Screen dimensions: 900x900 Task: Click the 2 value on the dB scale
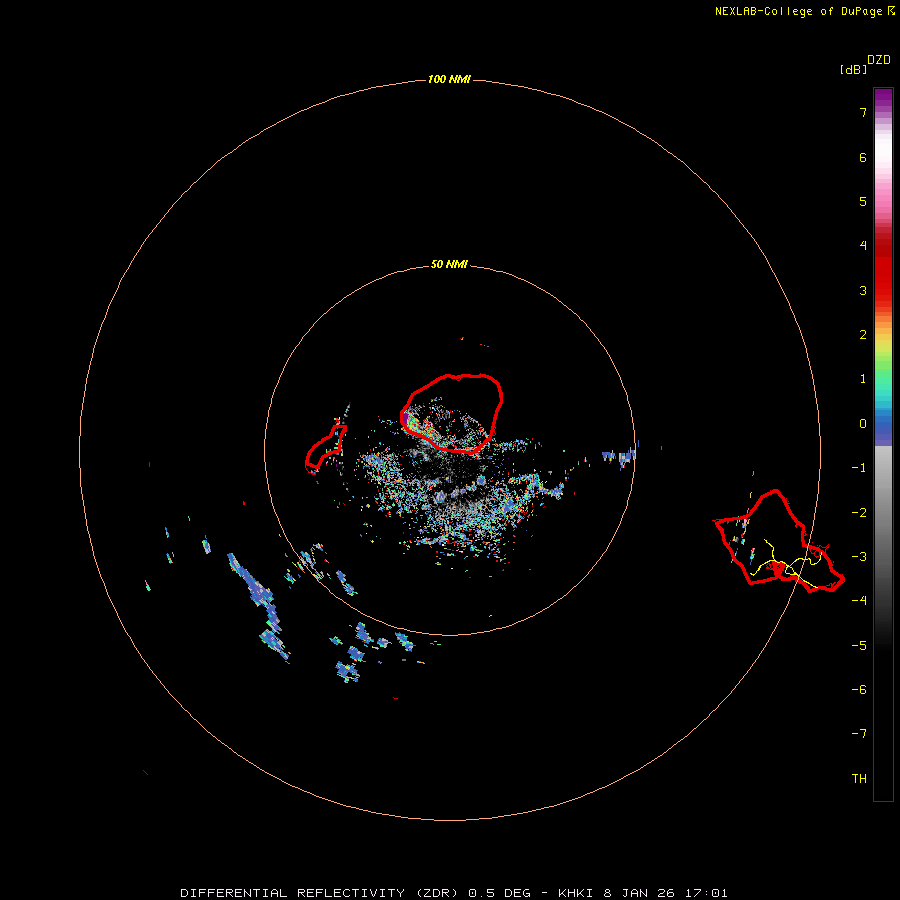(x=863, y=335)
